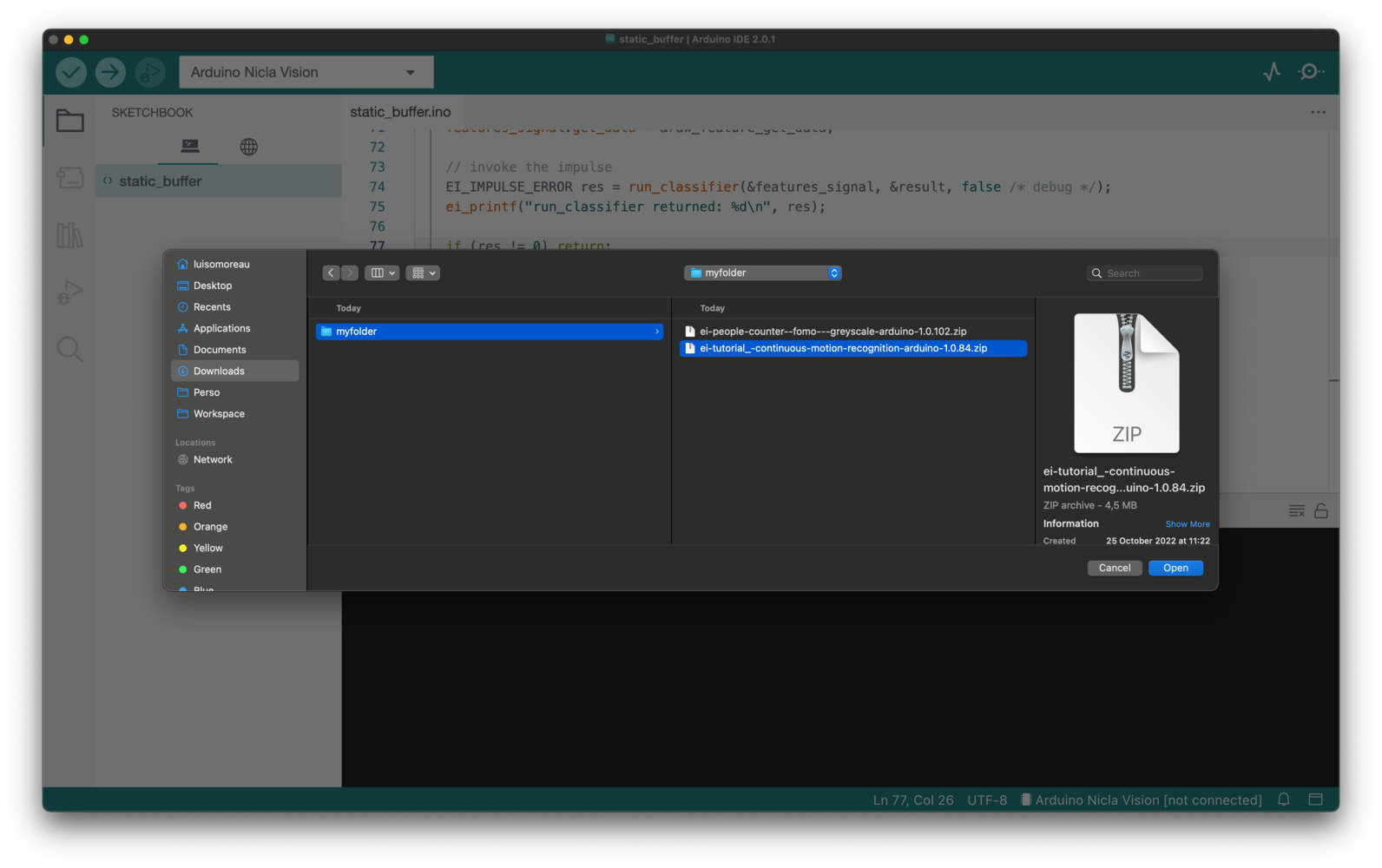Screen dimensions: 1382x868
Task: Toggle bottom panel icon in status bar
Action: [1316, 799]
